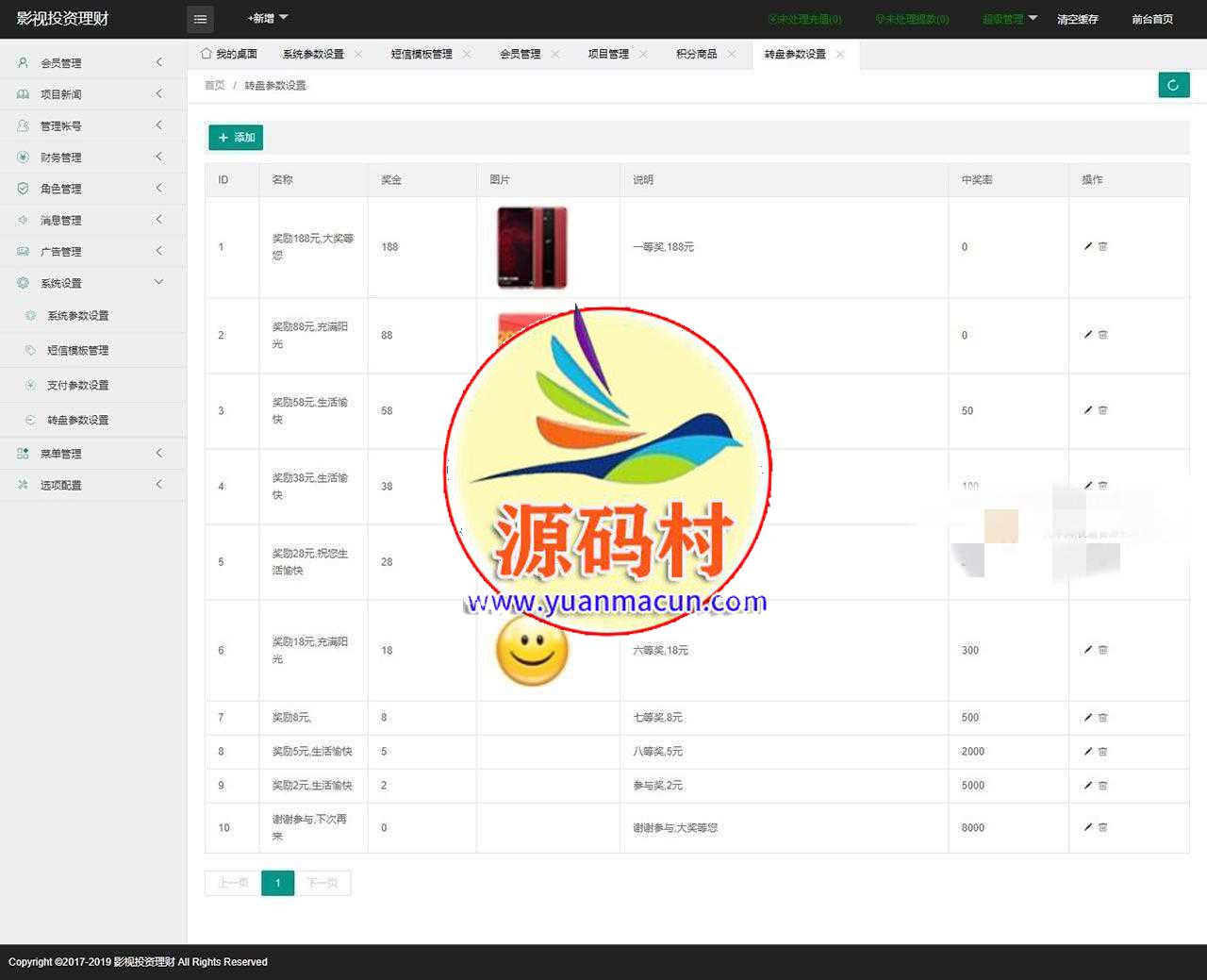Edit the row 6 prize entry
Image resolution: width=1207 pixels, height=980 pixels.
(1087, 650)
